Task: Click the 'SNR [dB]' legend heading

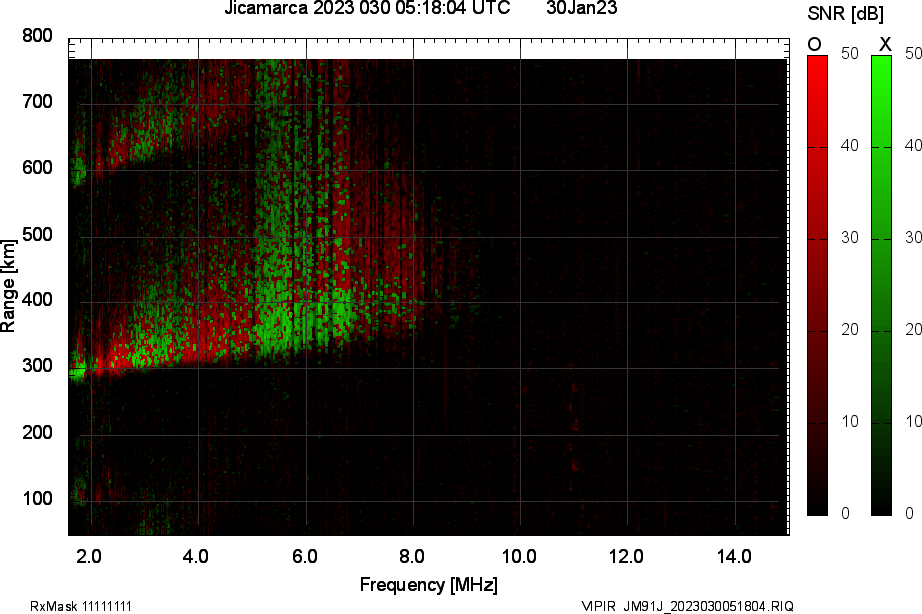Action: tap(846, 14)
